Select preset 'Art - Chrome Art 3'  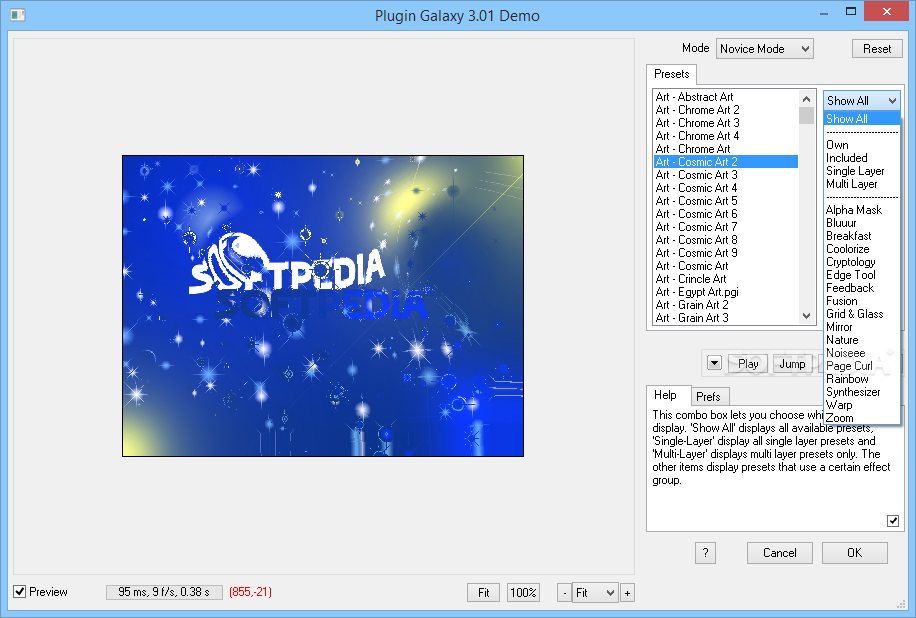pyautogui.click(x=726, y=123)
